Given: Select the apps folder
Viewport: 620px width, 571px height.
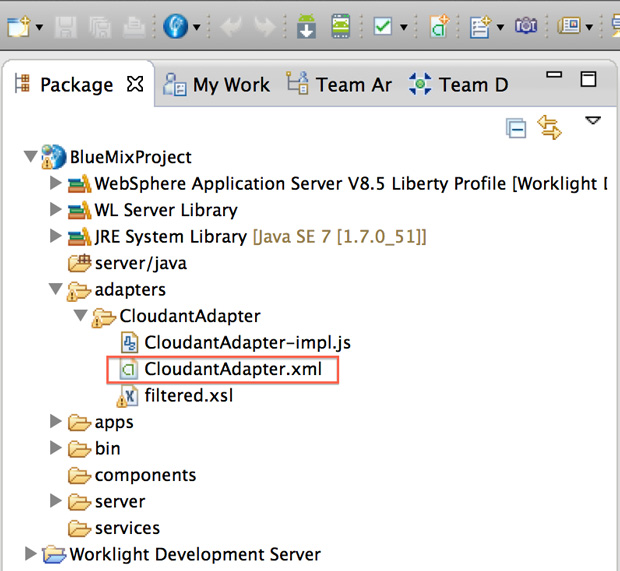Looking at the screenshot, I should tap(114, 422).
